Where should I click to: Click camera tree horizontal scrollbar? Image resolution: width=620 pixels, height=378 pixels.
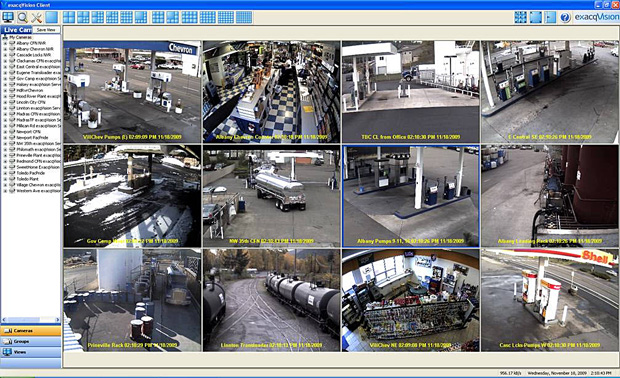(31, 319)
